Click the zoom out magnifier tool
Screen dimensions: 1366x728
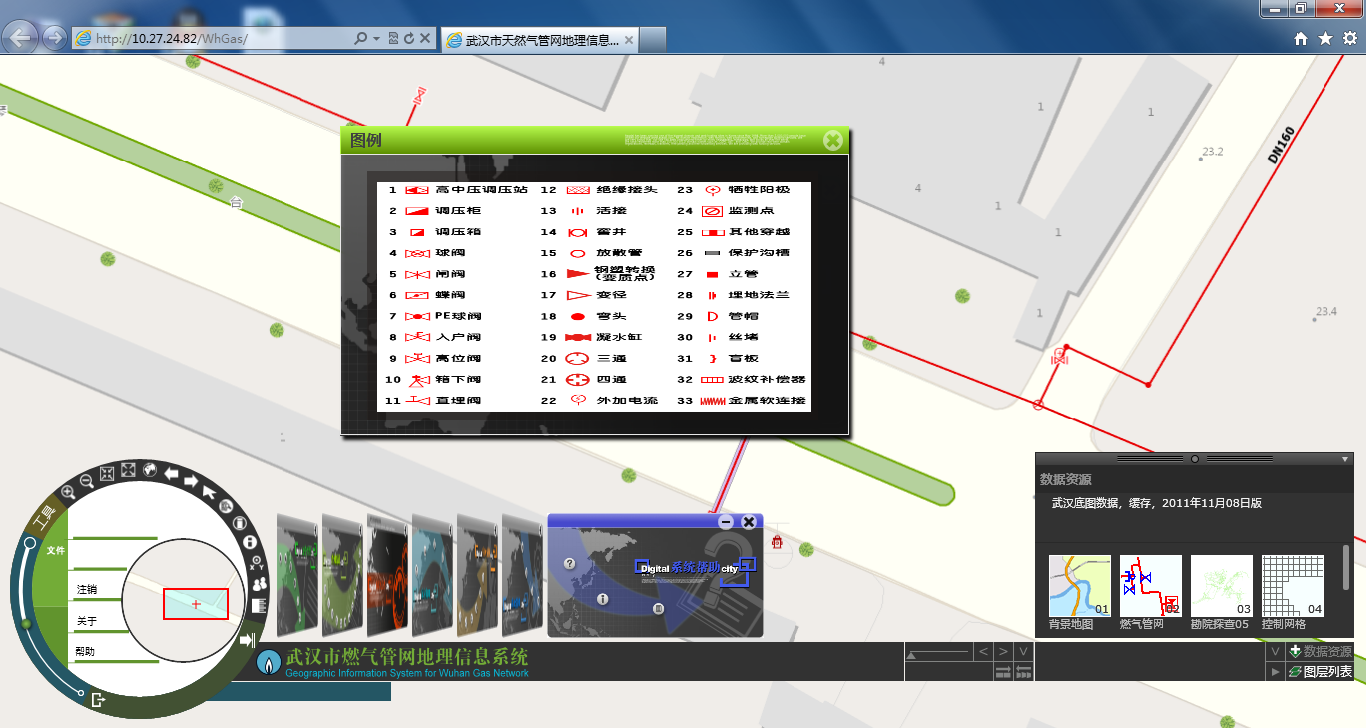tap(86, 481)
